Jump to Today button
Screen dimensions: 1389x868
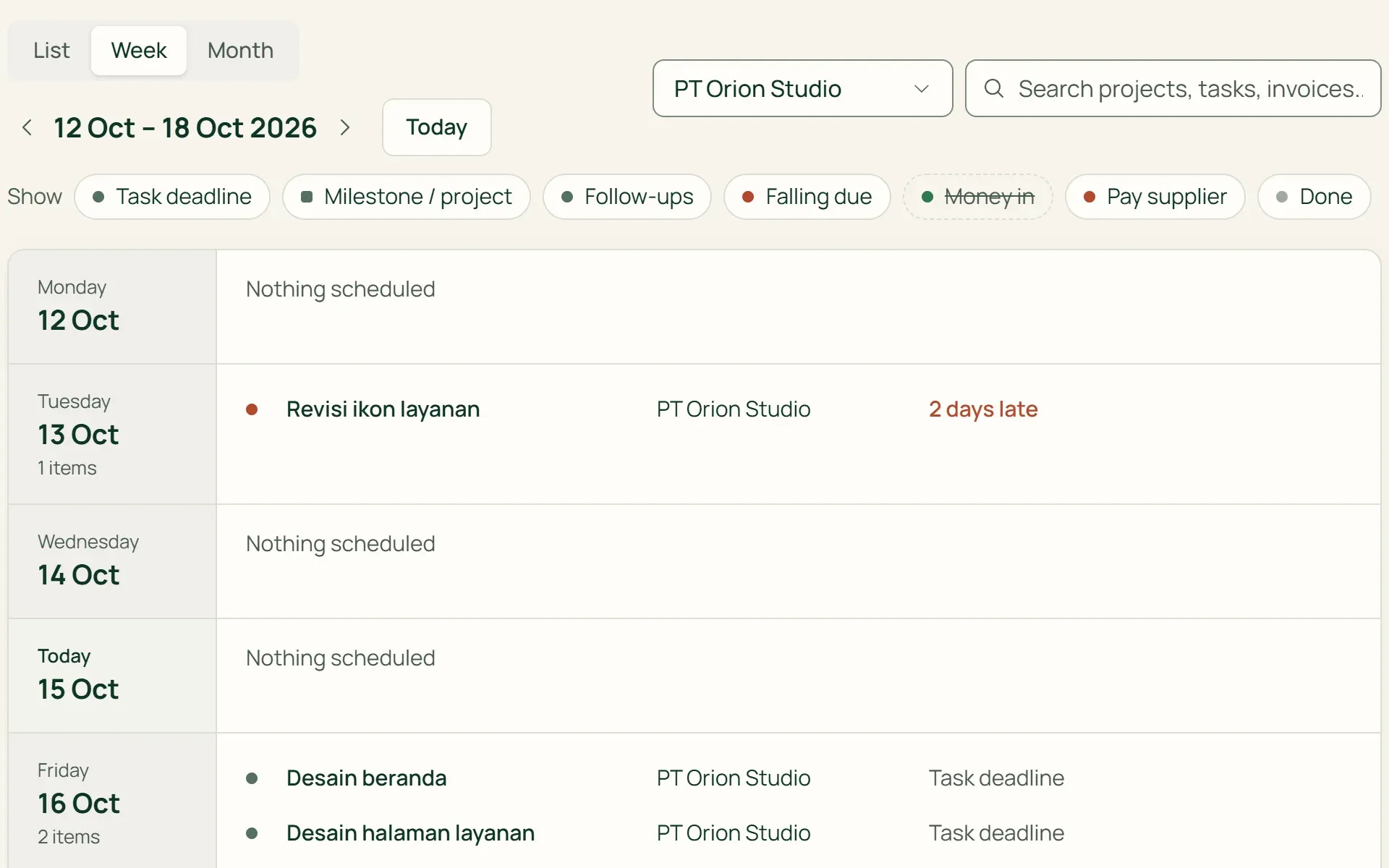436,127
